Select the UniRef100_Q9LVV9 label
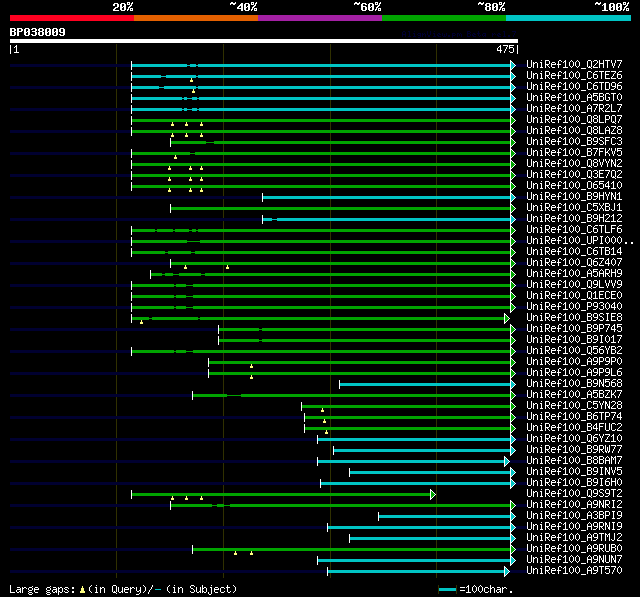Screen dimensions: 640x597 point(574,285)
